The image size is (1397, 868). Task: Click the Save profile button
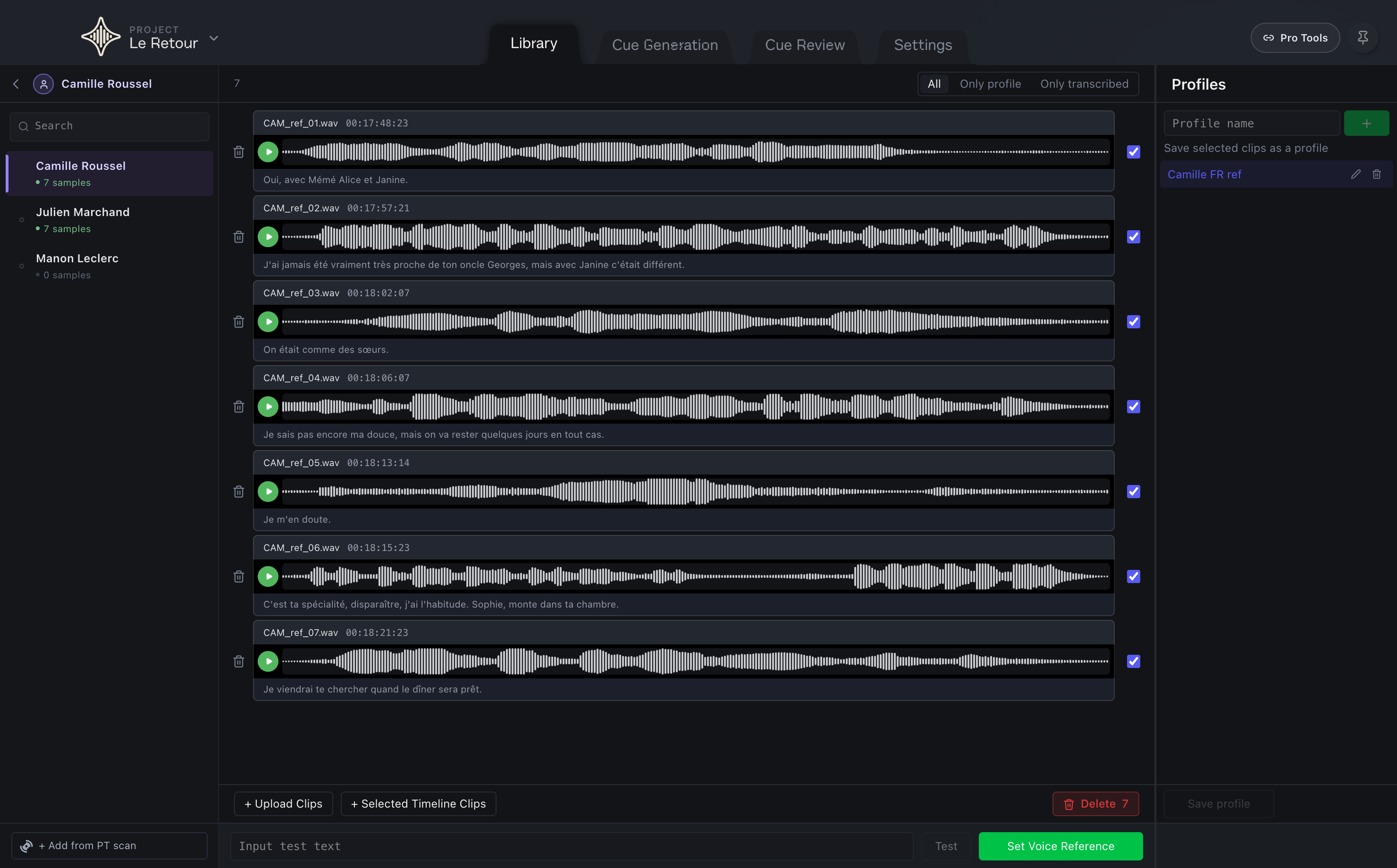click(1219, 804)
